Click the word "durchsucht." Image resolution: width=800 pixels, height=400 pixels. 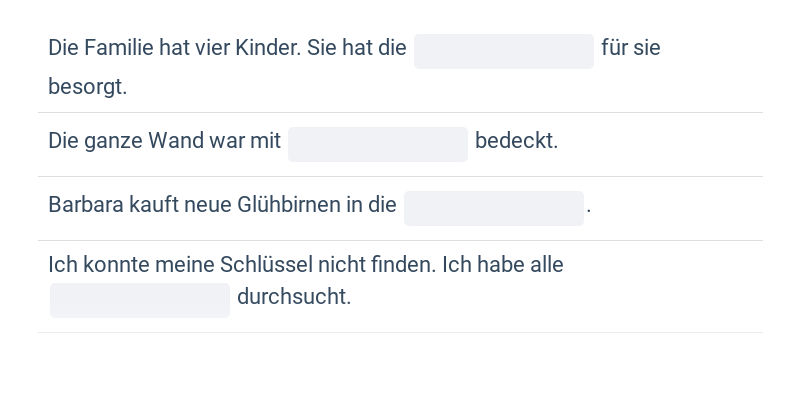point(294,297)
